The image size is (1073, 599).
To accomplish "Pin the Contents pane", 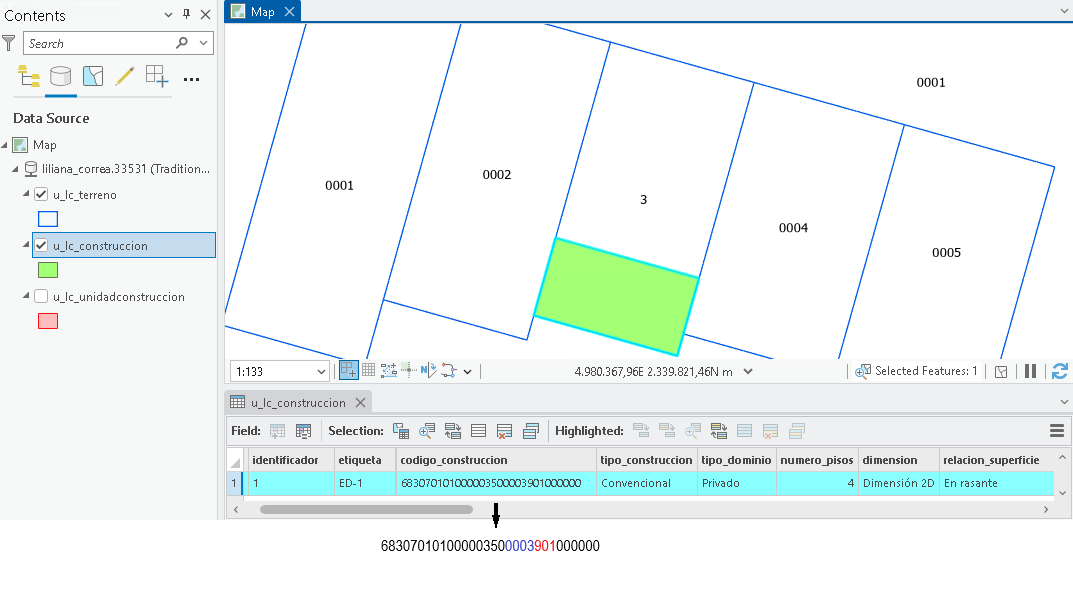I will [186, 14].
